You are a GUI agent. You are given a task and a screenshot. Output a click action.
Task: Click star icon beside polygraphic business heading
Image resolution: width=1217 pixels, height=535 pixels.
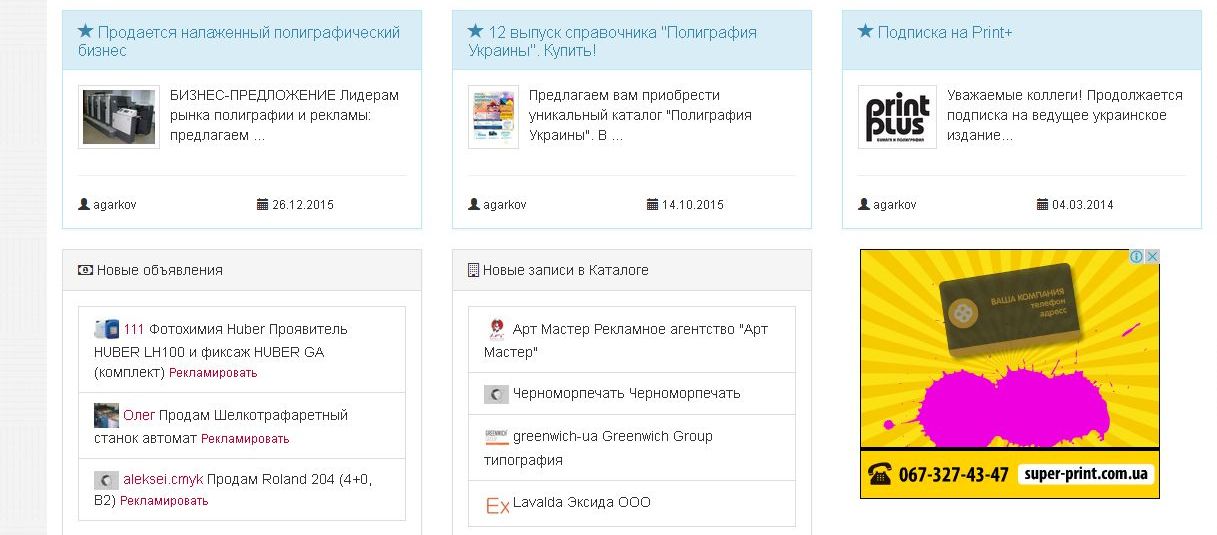coord(85,32)
